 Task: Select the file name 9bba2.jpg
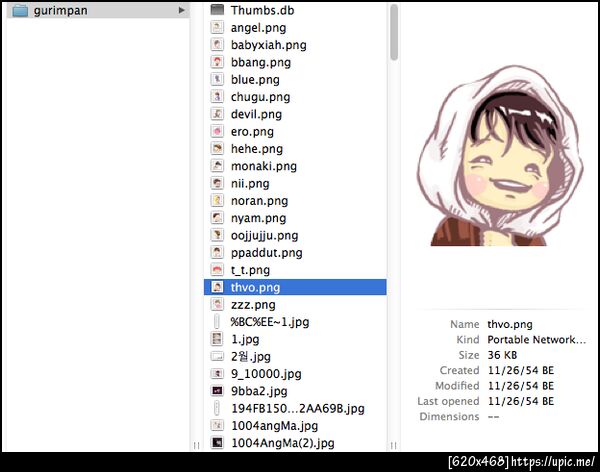point(259,391)
